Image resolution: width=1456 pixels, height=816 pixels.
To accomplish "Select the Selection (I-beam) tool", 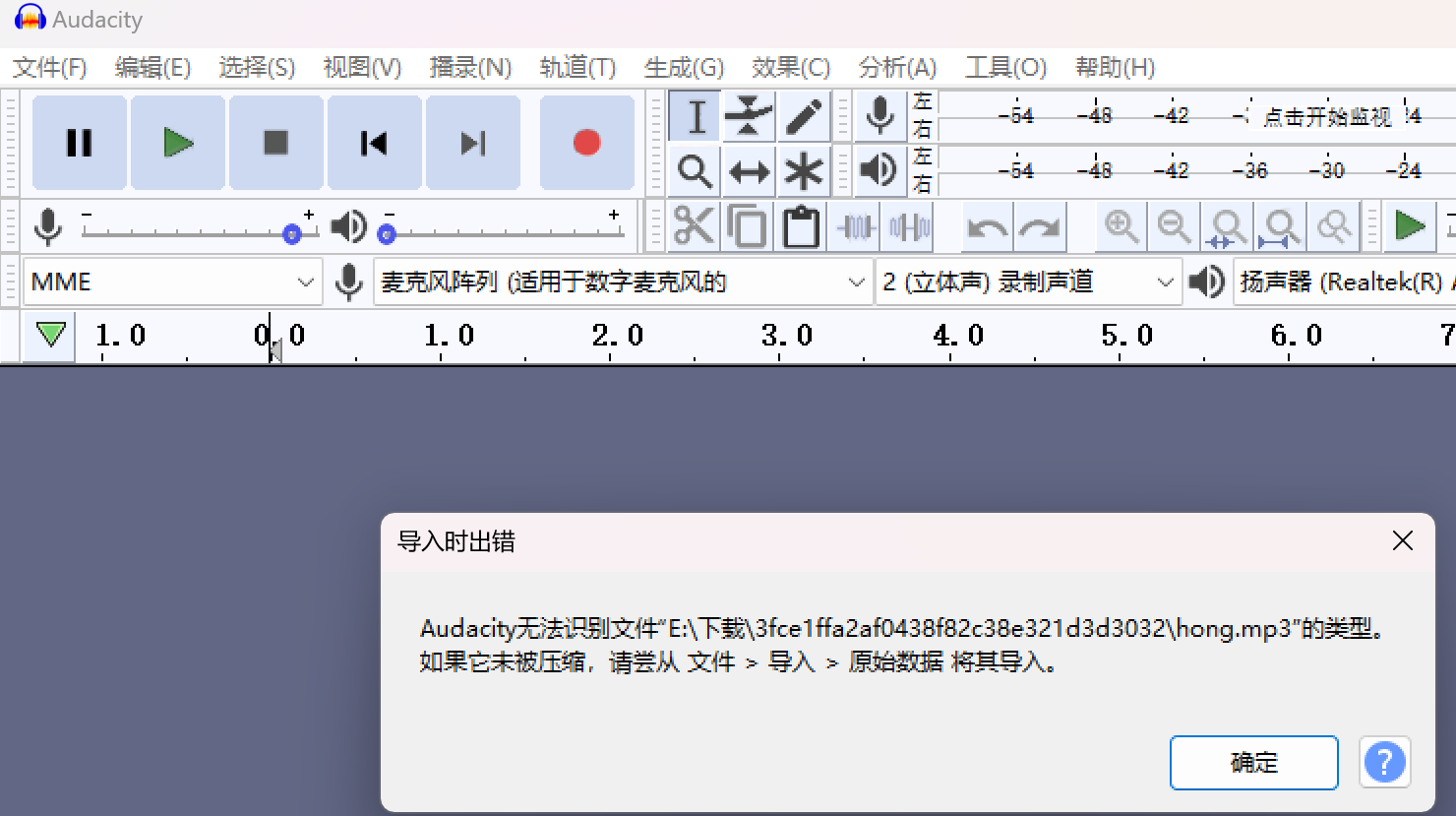I will click(696, 117).
